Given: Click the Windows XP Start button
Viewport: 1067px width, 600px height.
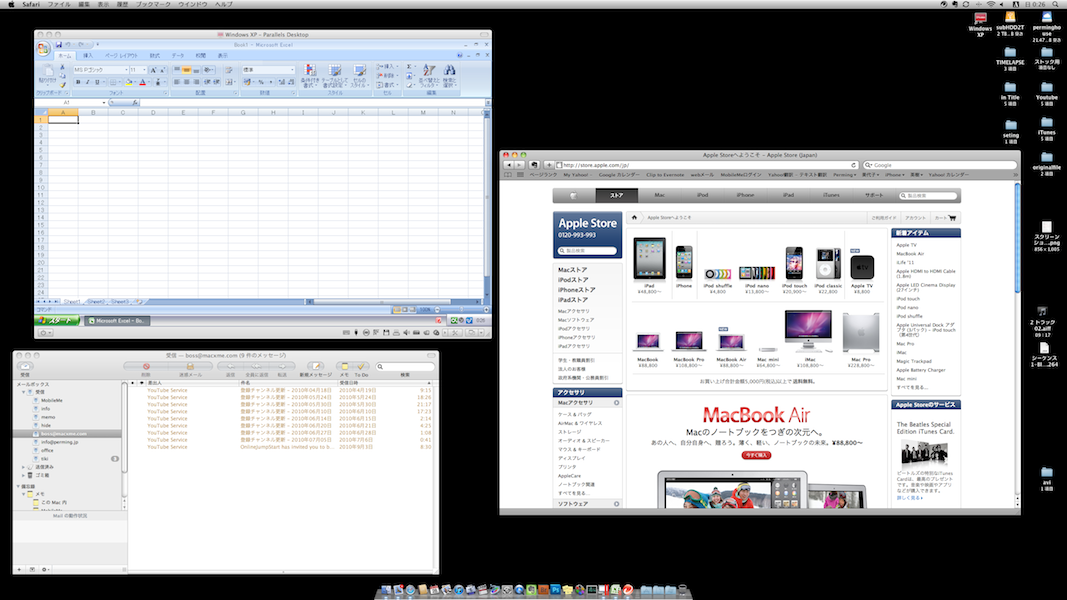Looking at the screenshot, I should [57, 320].
